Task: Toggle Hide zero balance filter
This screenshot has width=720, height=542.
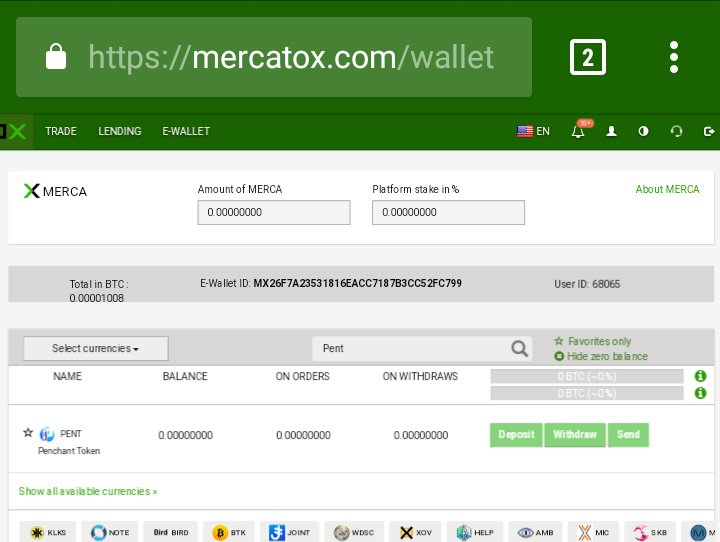Action: pyautogui.click(x=601, y=356)
